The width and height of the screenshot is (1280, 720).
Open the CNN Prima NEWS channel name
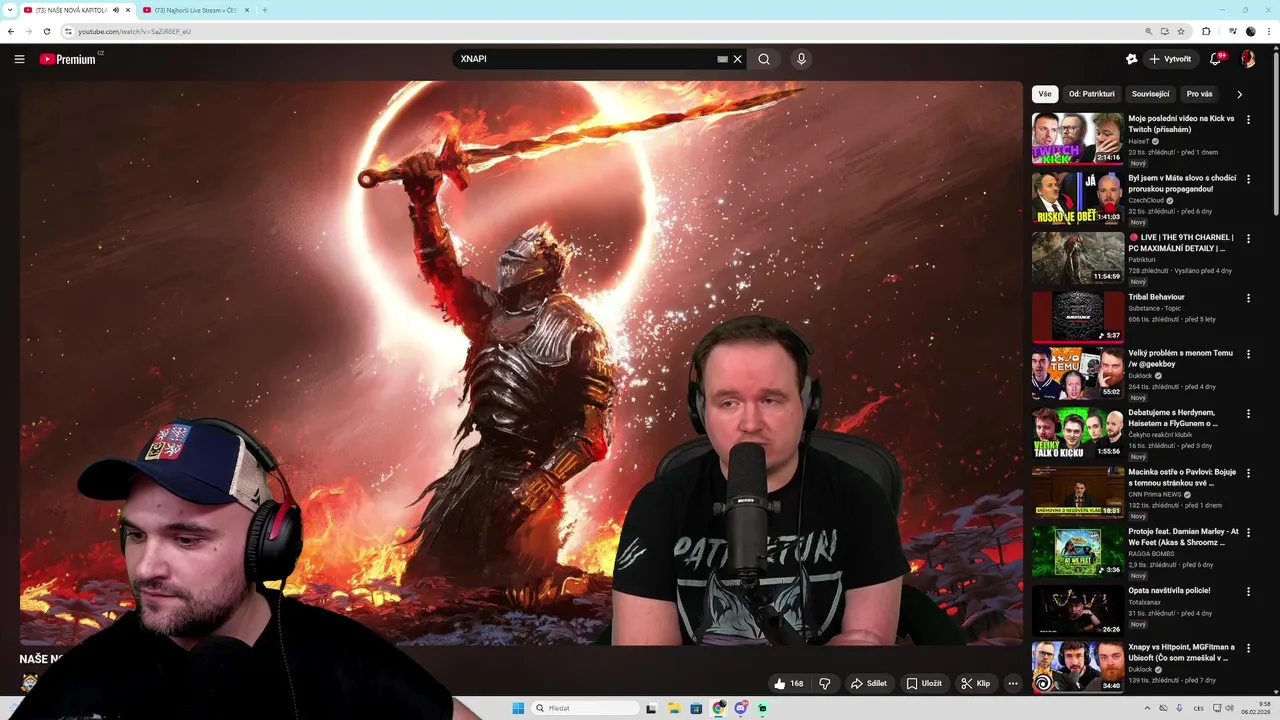pyautogui.click(x=1154, y=495)
